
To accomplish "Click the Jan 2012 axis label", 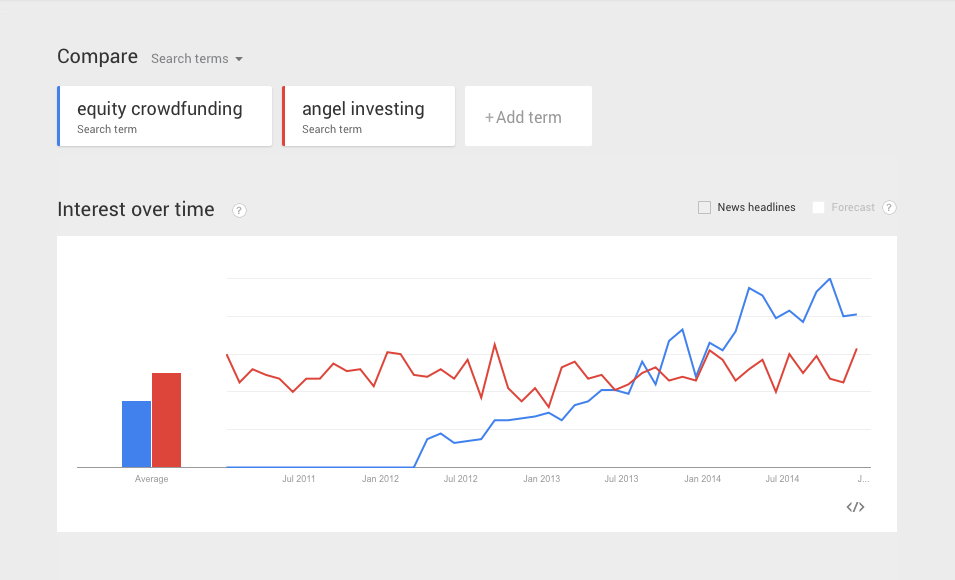I will pyautogui.click(x=380, y=479).
